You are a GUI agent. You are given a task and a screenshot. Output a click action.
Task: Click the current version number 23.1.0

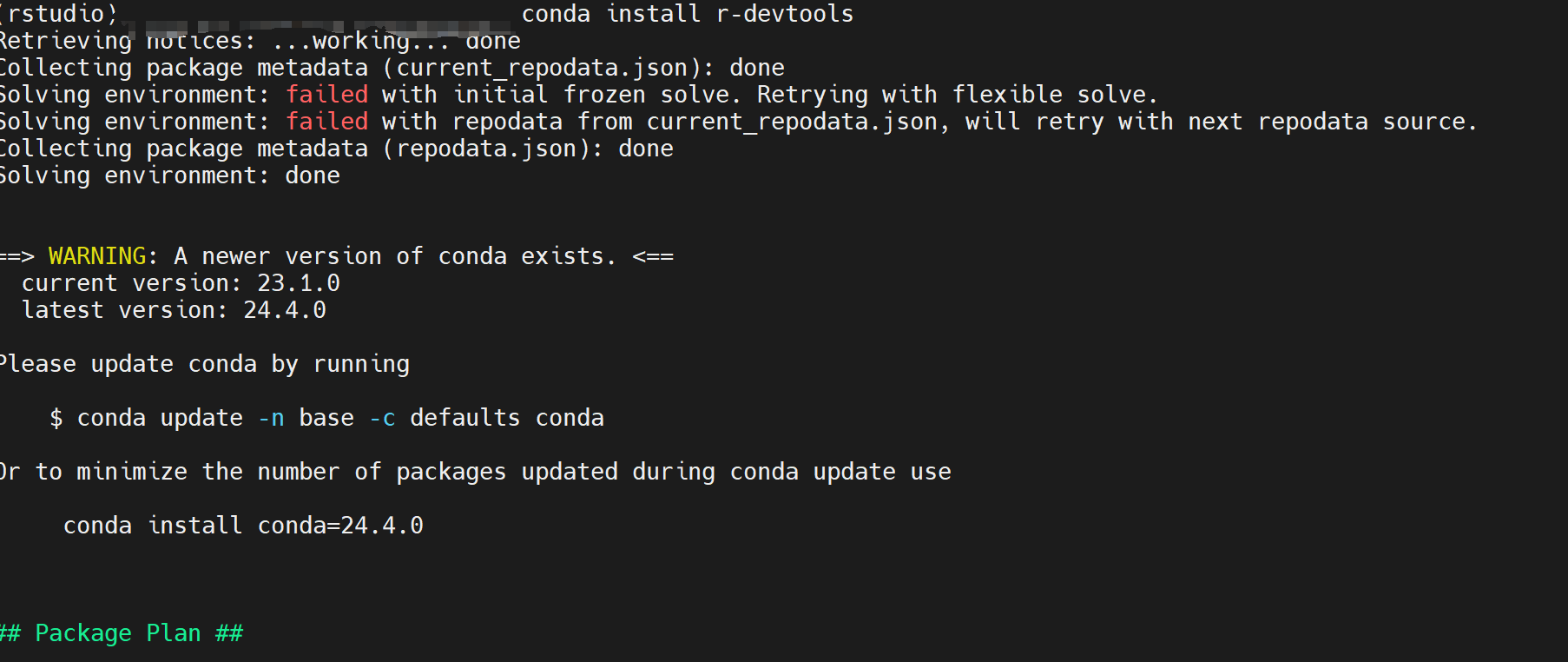pyautogui.click(x=298, y=283)
